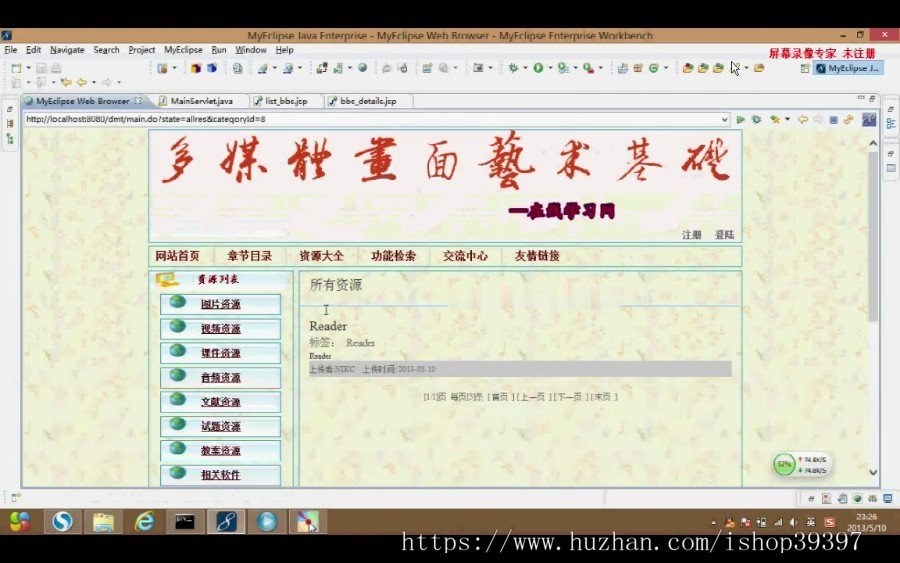Click the File Explorer taskbar icon
The height and width of the screenshot is (563, 900).
pos(103,522)
